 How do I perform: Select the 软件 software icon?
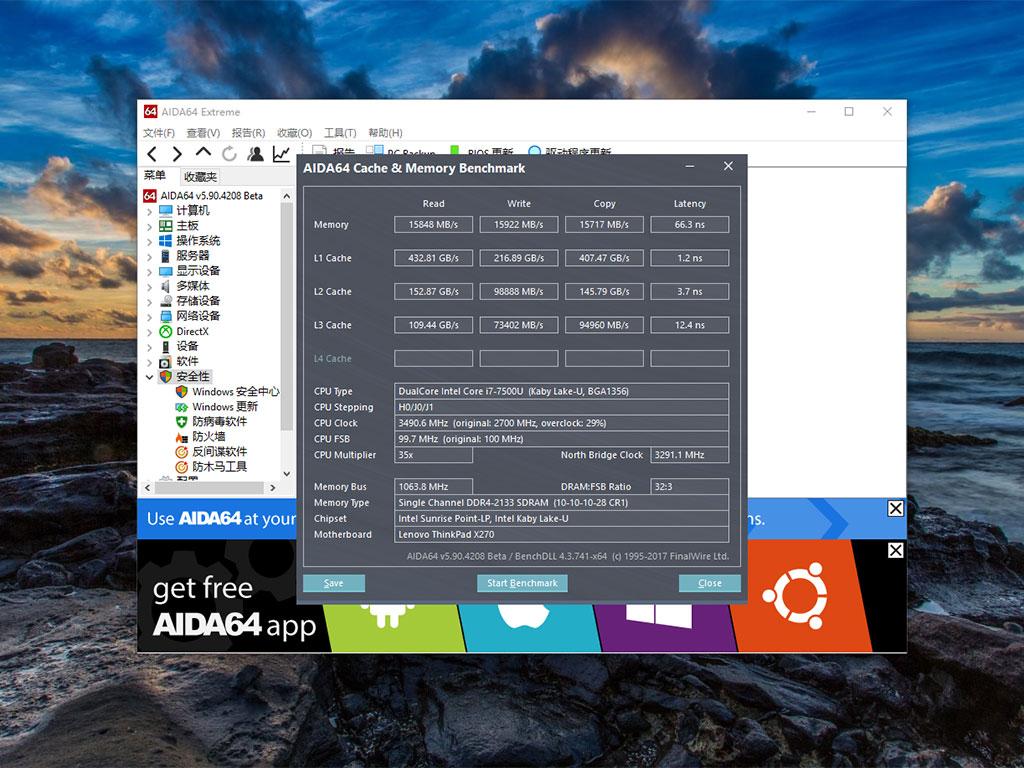pos(166,361)
